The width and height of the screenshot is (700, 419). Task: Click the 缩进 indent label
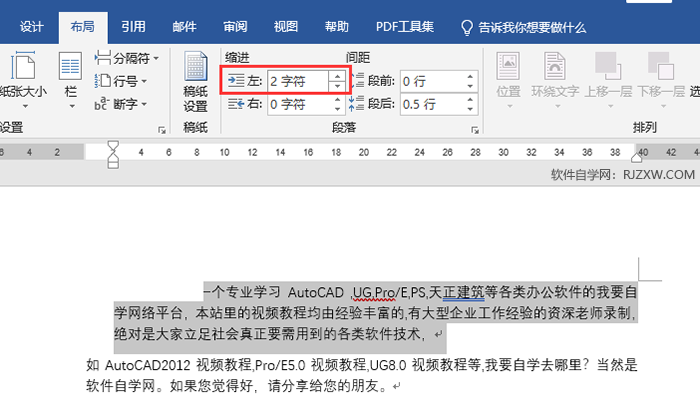[237, 58]
